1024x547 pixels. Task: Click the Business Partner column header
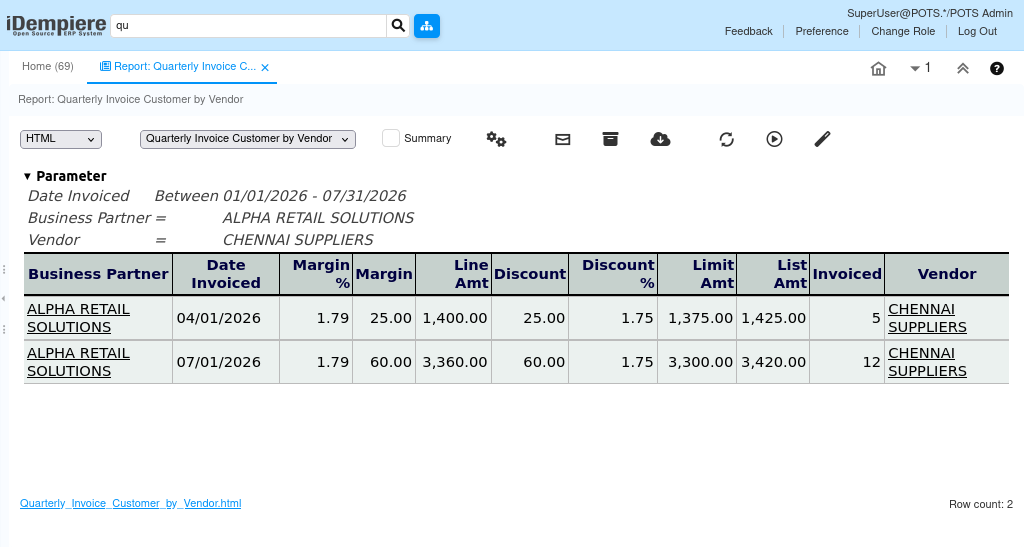99,274
